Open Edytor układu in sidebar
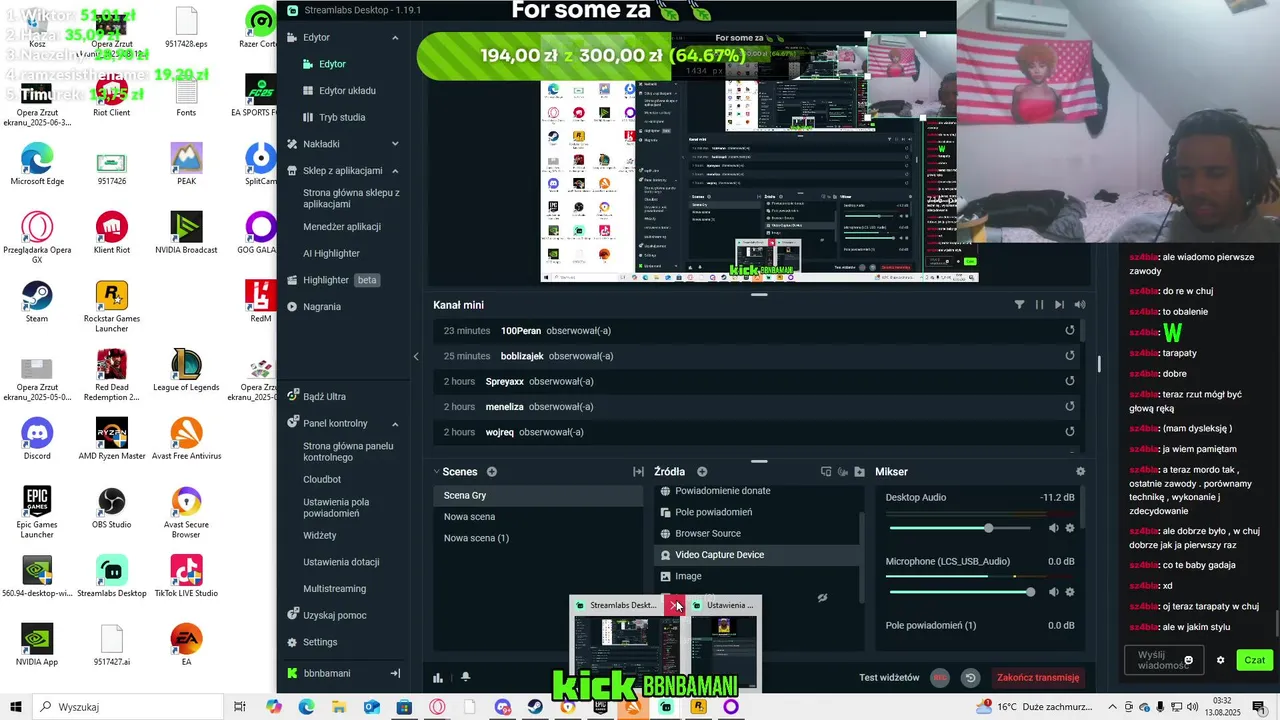This screenshot has height=720, width=1280. point(347,90)
